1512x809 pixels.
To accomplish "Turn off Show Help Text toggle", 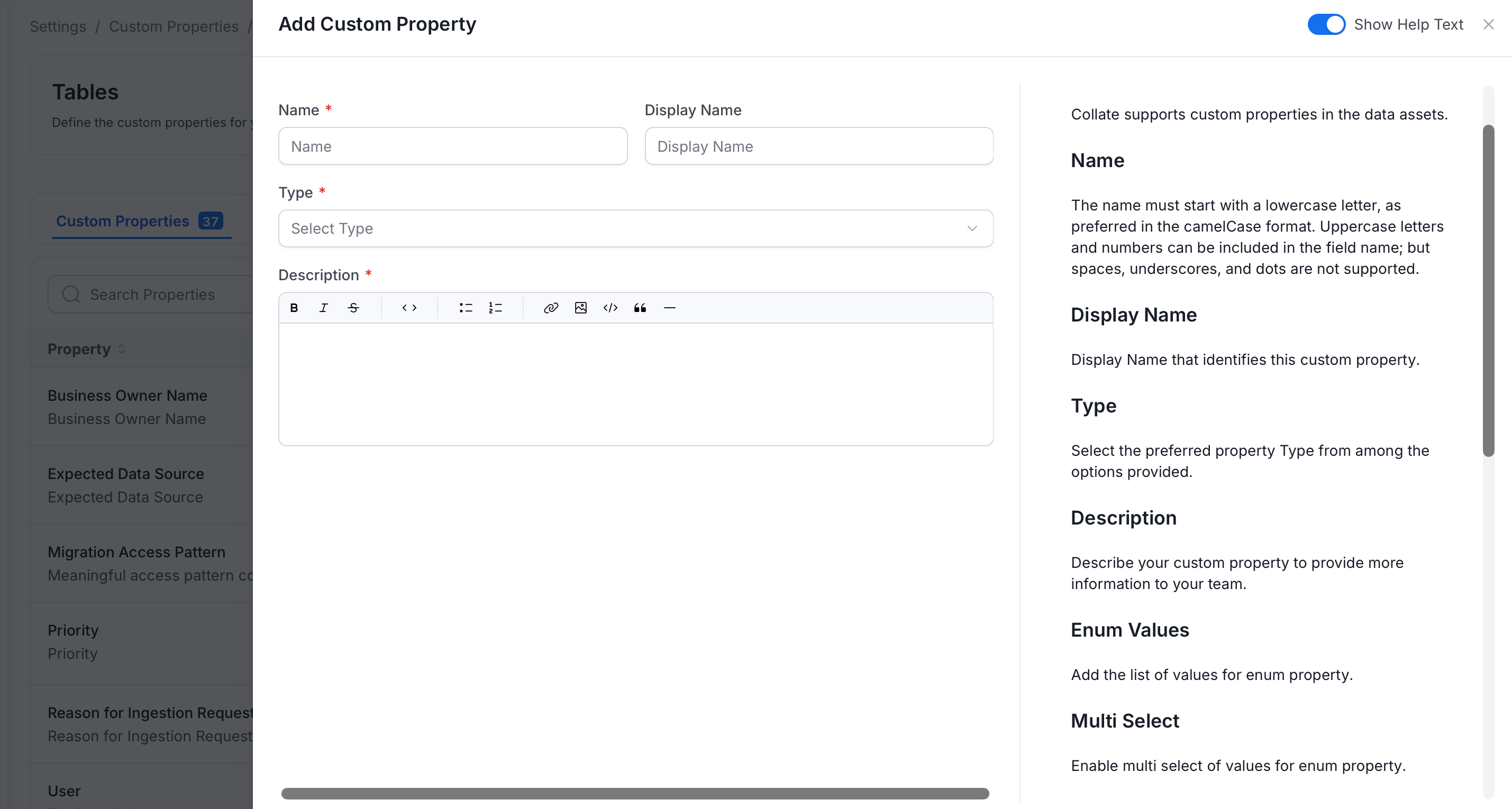I will 1326,25.
